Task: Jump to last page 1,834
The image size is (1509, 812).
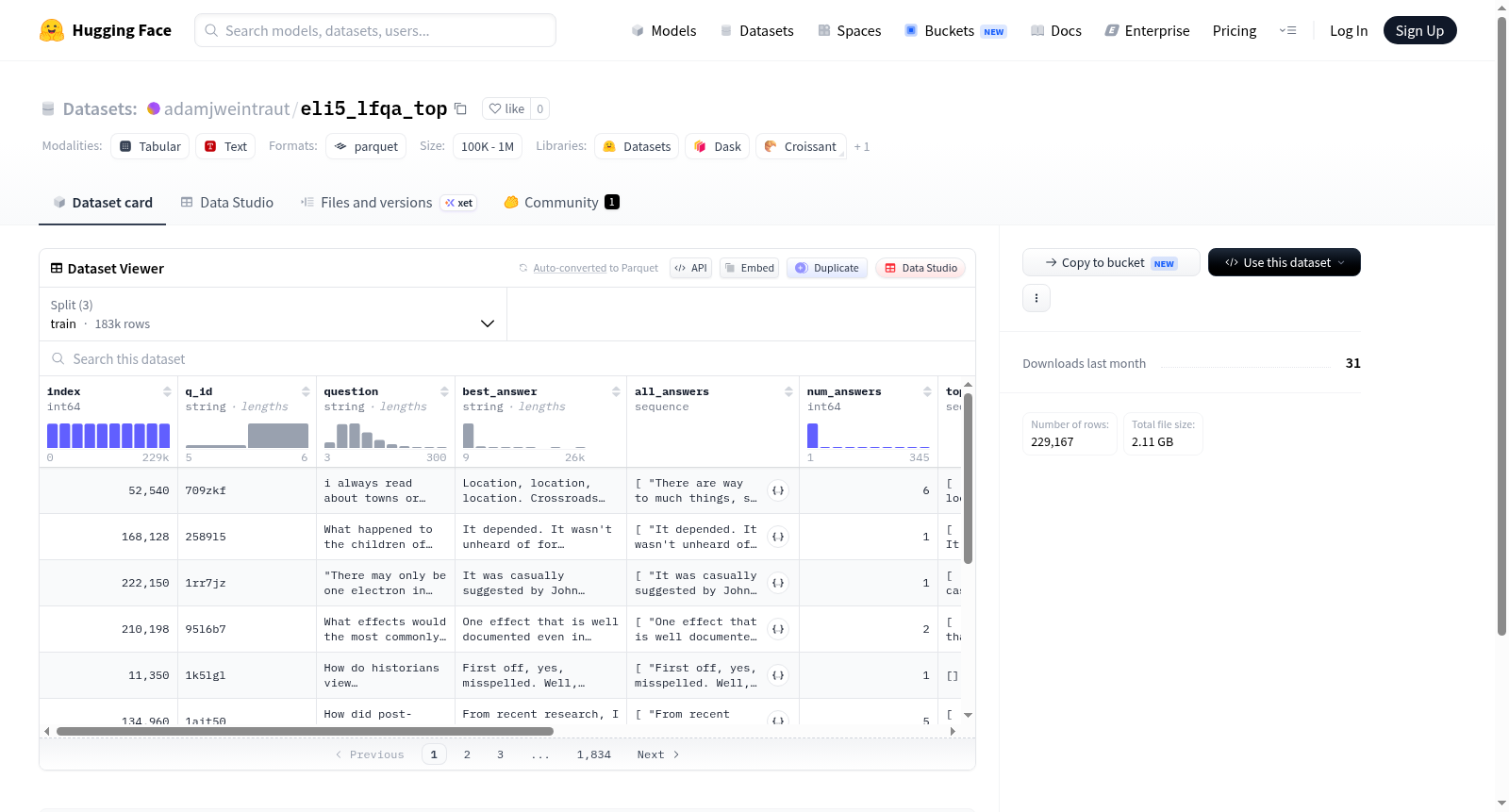Action: click(x=594, y=754)
